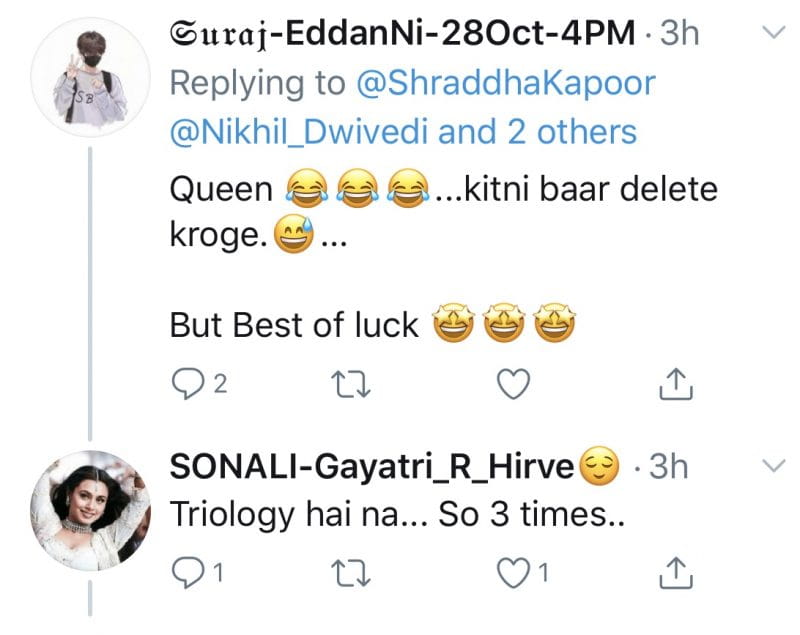Share Suraj's tweet using share icon
The image size is (800, 635).
point(676,383)
